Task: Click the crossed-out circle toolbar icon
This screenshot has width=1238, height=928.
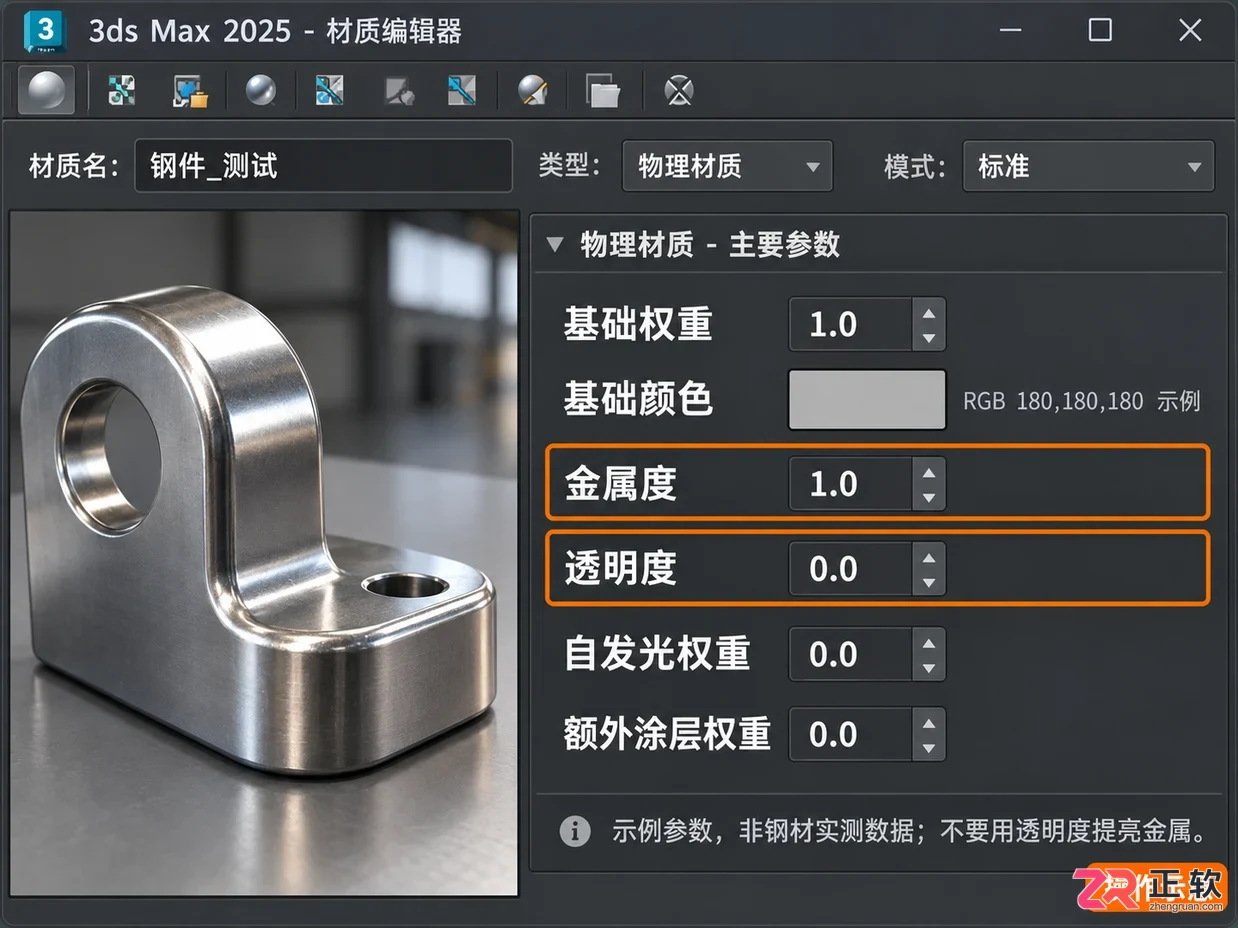Action: click(x=679, y=91)
